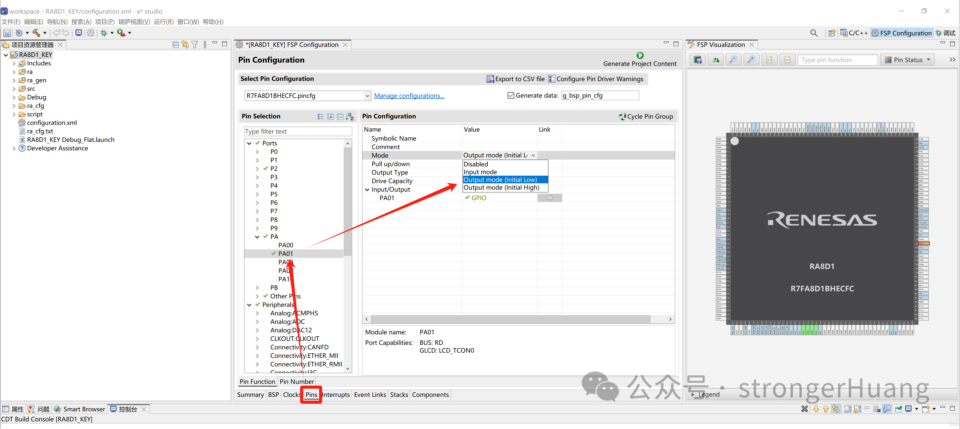Screen dimensions: 960x429
Task: Expand the ra_gen folder
Action: [14, 80]
